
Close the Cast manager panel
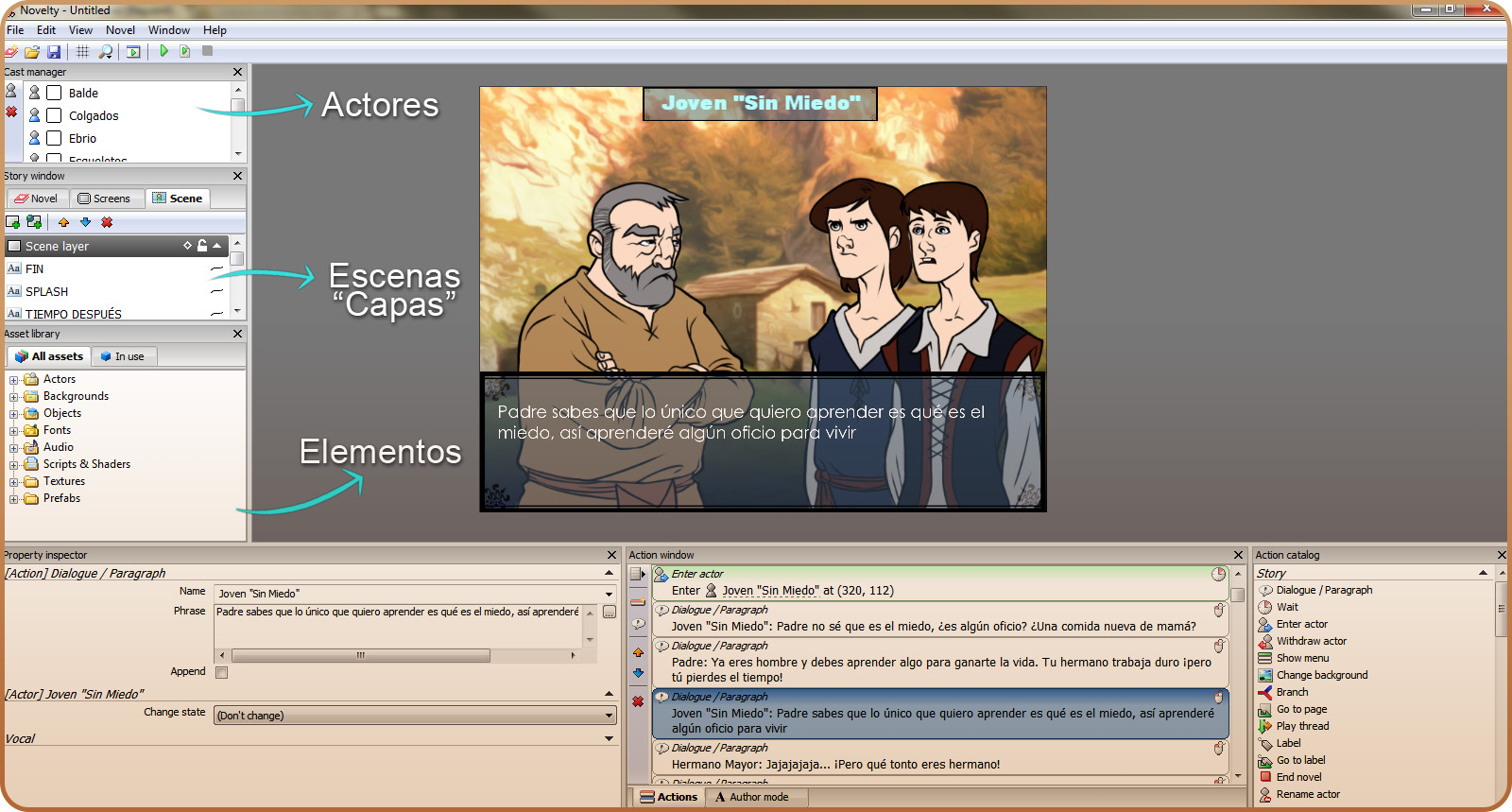click(237, 72)
